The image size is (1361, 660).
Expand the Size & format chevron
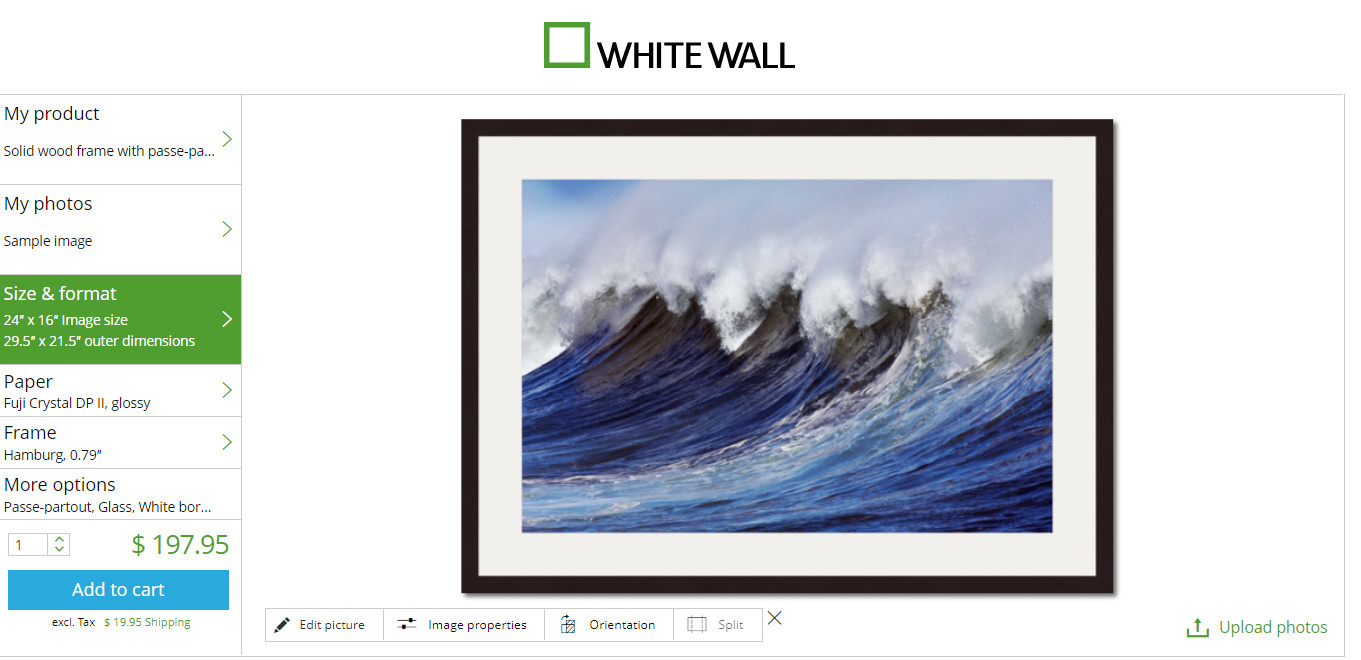point(227,319)
